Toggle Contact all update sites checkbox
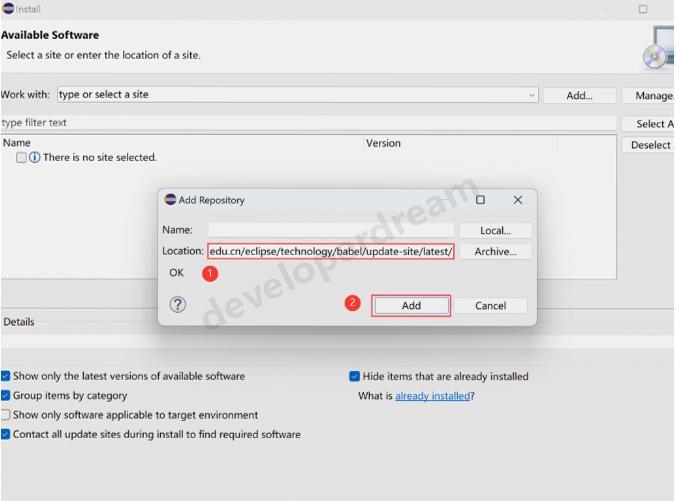The height and width of the screenshot is (501, 676). (x=6, y=434)
